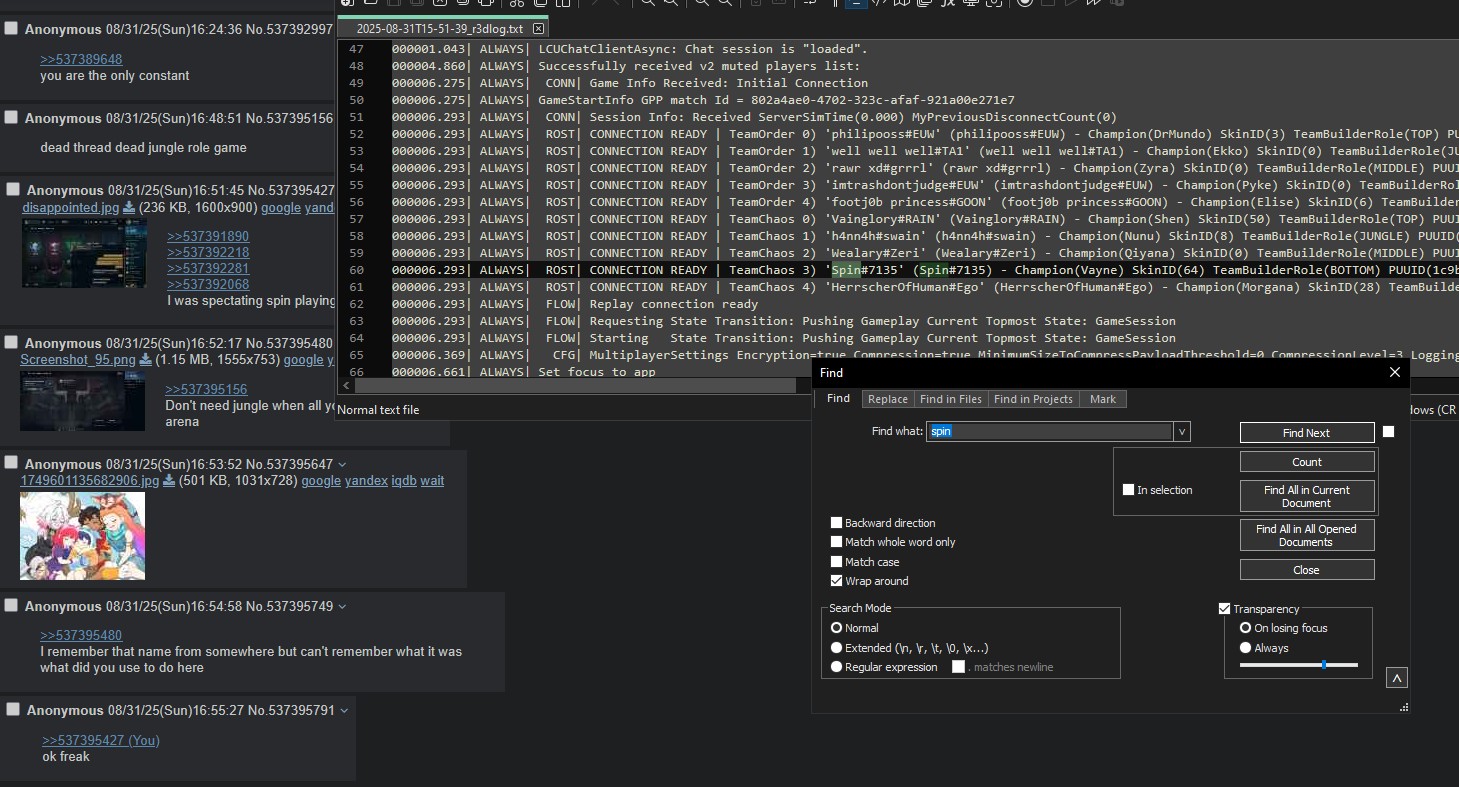Download 1749601135682906.jpg via its download icon
The width and height of the screenshot is (1459, 787).
169,481
